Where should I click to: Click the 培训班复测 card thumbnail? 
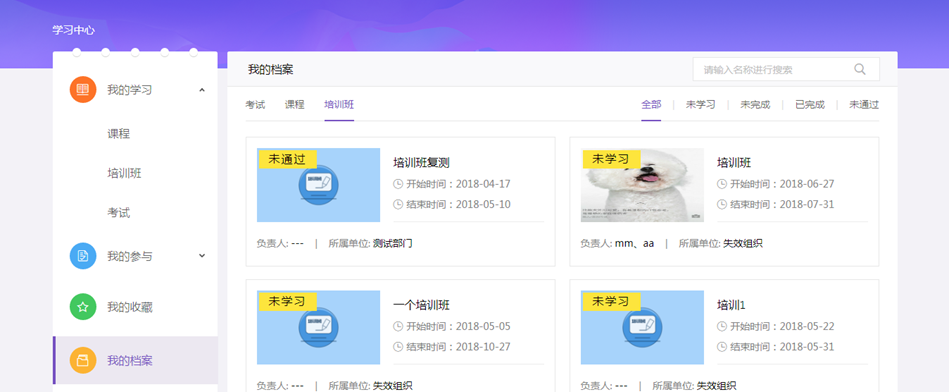[318, 185]
